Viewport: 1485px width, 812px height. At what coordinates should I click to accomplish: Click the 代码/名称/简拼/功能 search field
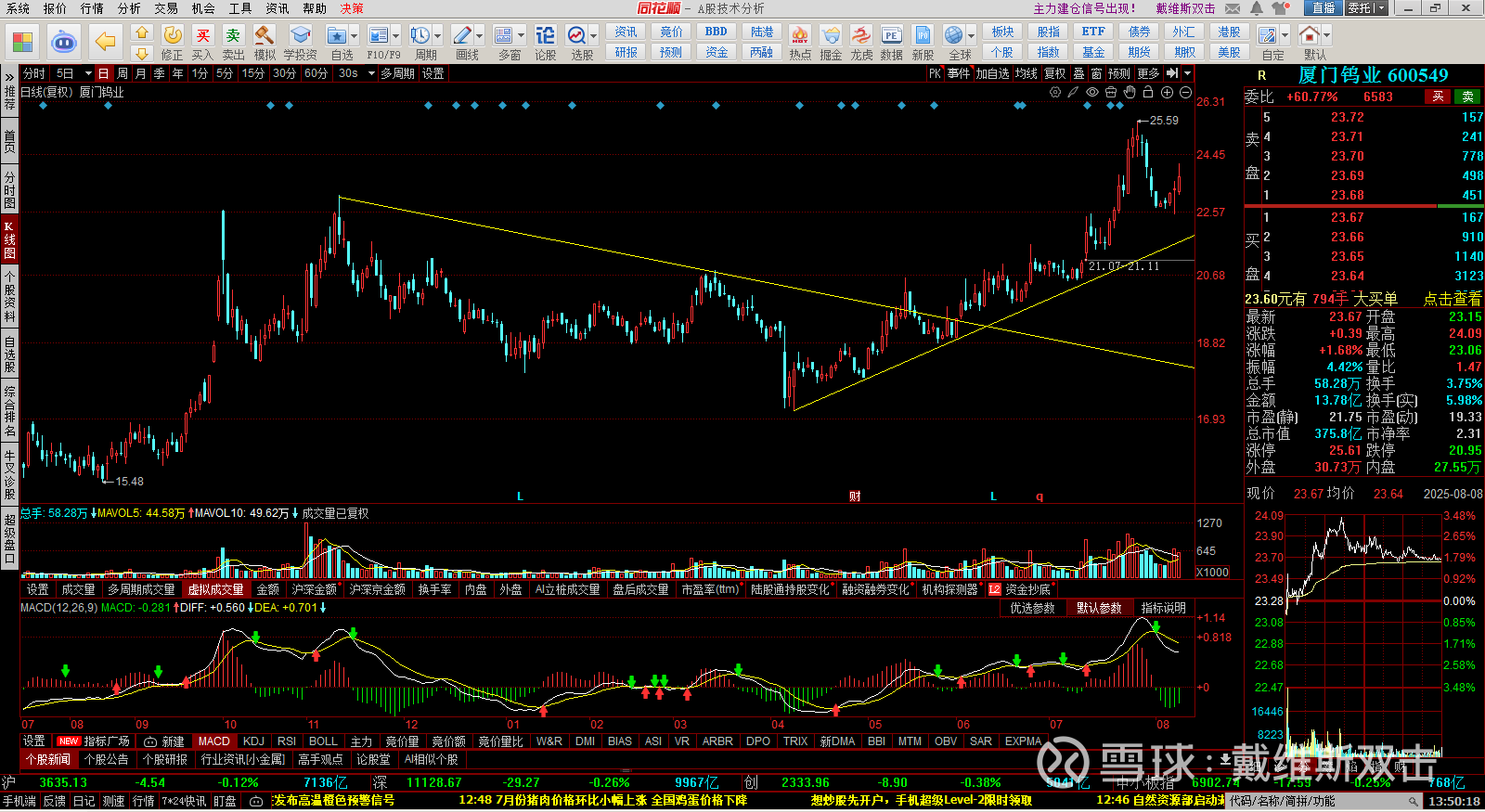tap(1324, 801)
